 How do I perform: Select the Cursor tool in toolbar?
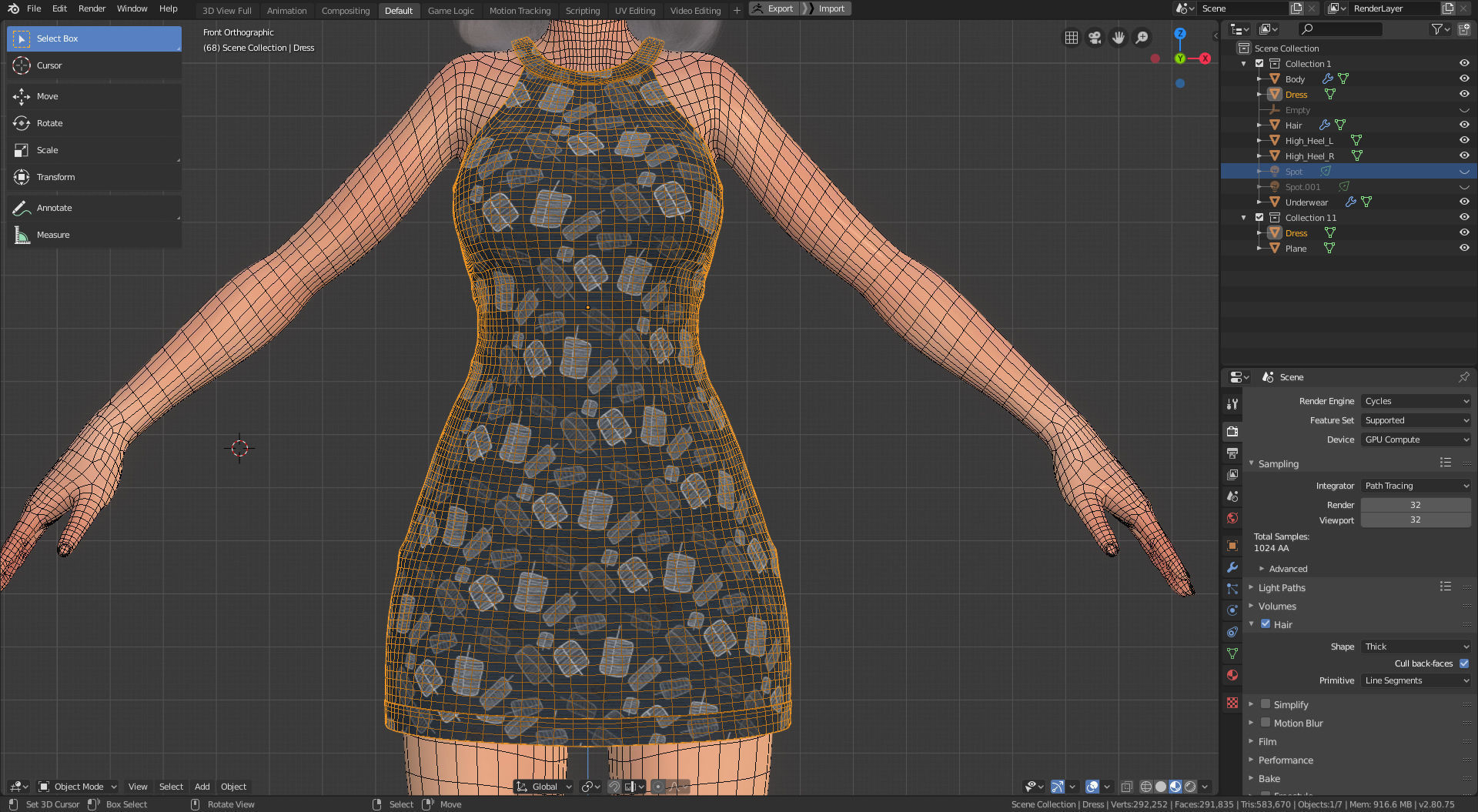click(x=94, y=65)
